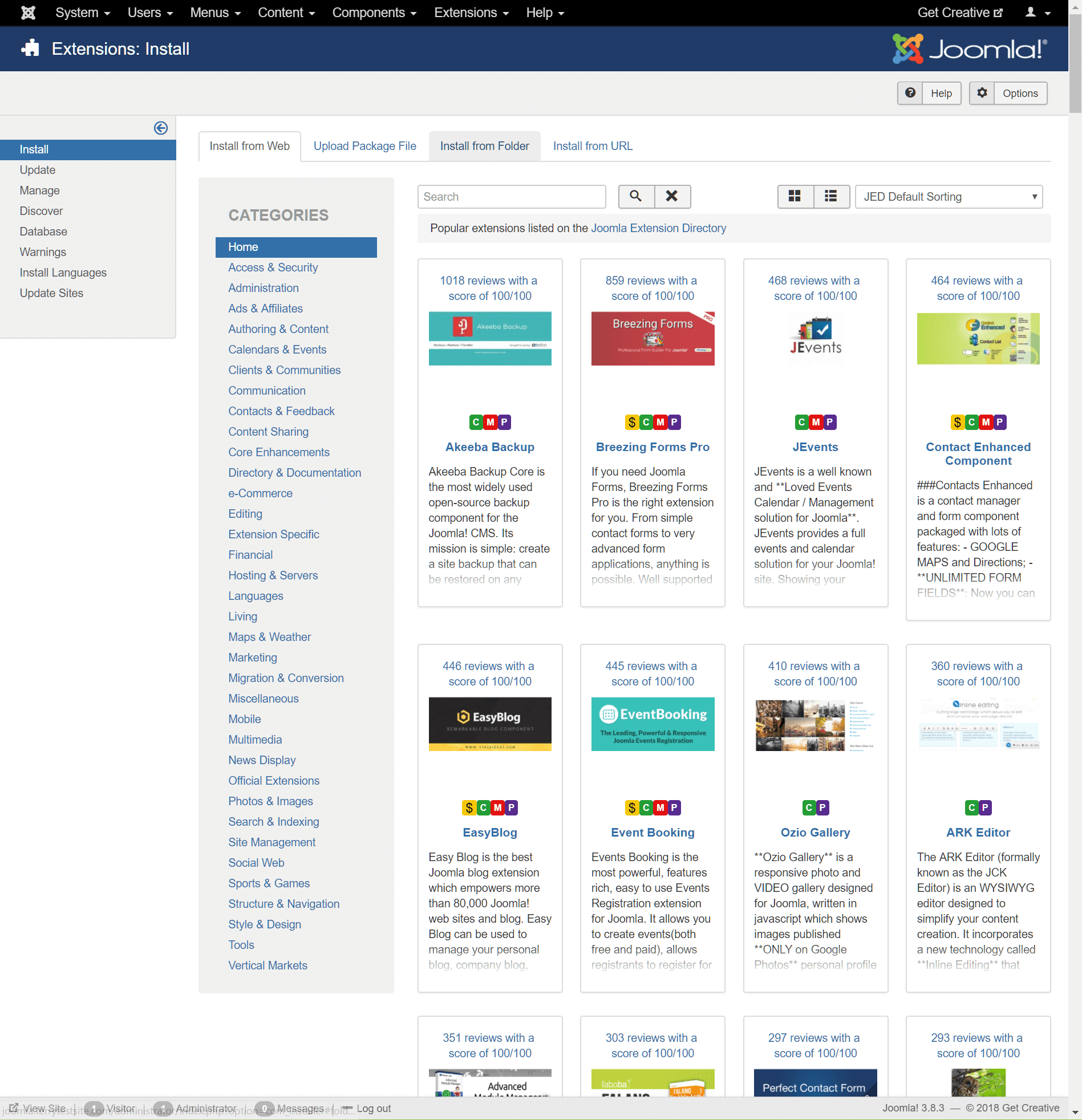Open the System menu
The height and width of the screenshot is (1120, 1082).
(x=82, y=13)
